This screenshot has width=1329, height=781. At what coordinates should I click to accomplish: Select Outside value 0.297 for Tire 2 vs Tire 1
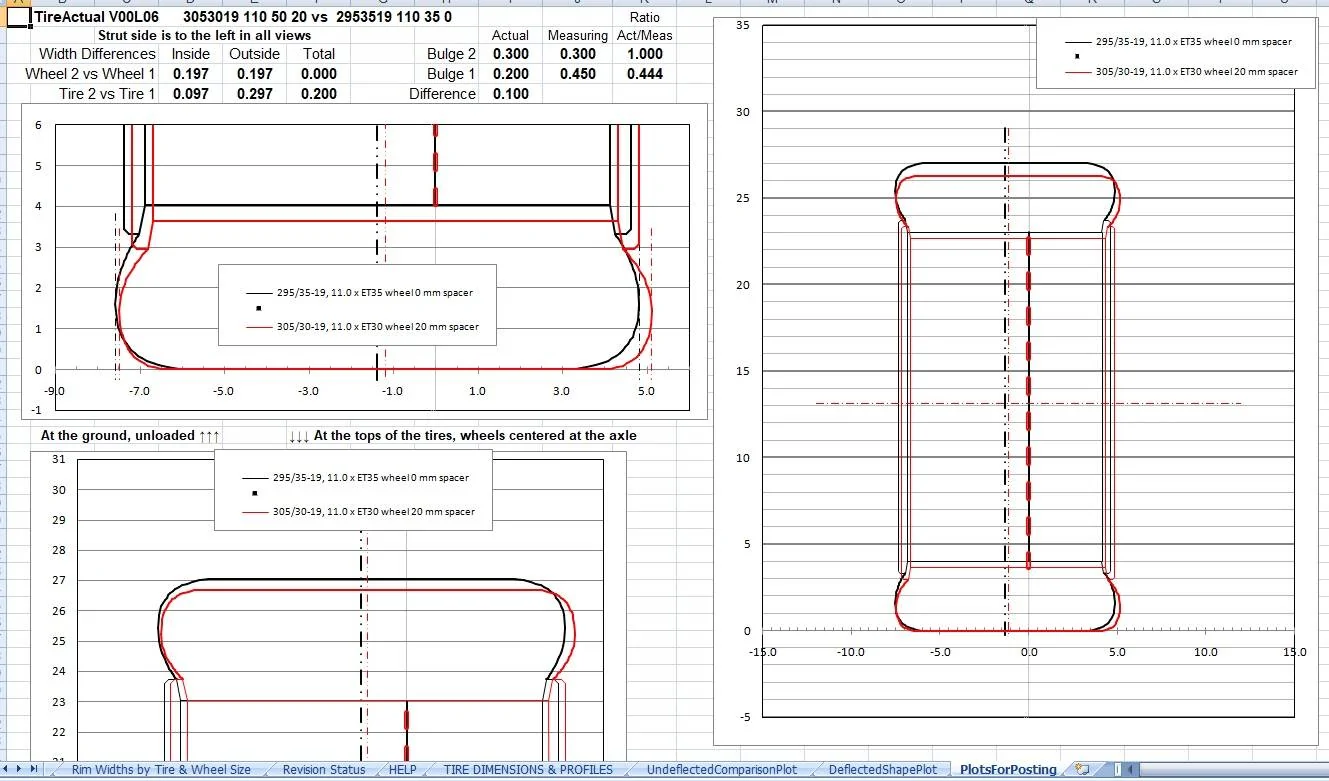click(x=254, y=94)
